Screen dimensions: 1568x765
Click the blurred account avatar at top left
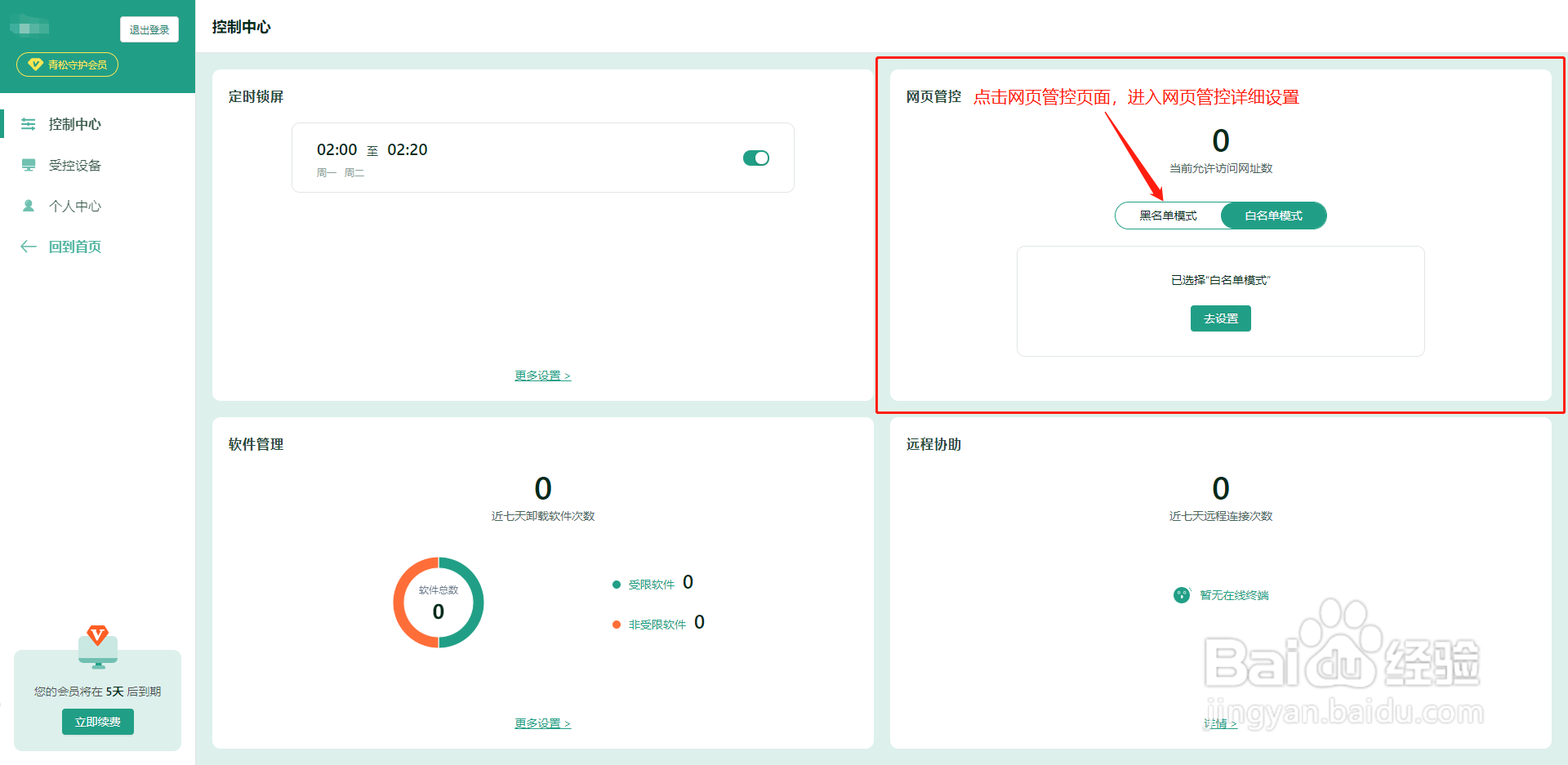tap(29, 27)
